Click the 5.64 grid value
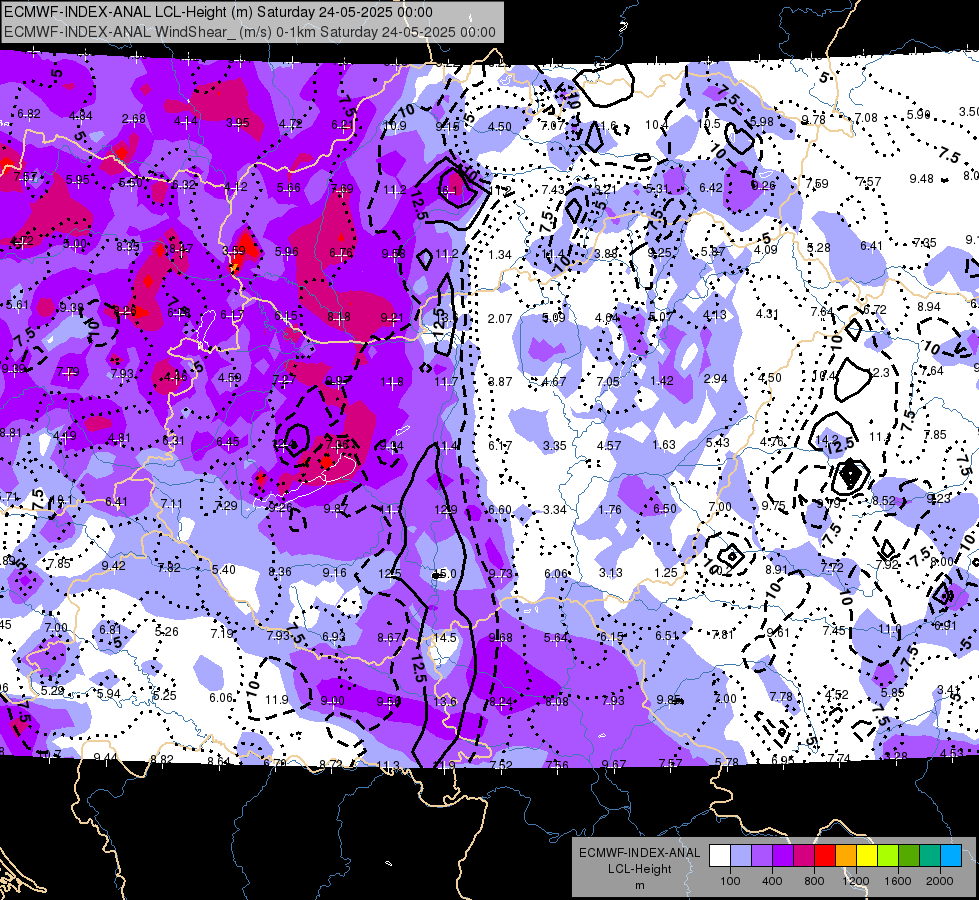 [x=556, y=638]
